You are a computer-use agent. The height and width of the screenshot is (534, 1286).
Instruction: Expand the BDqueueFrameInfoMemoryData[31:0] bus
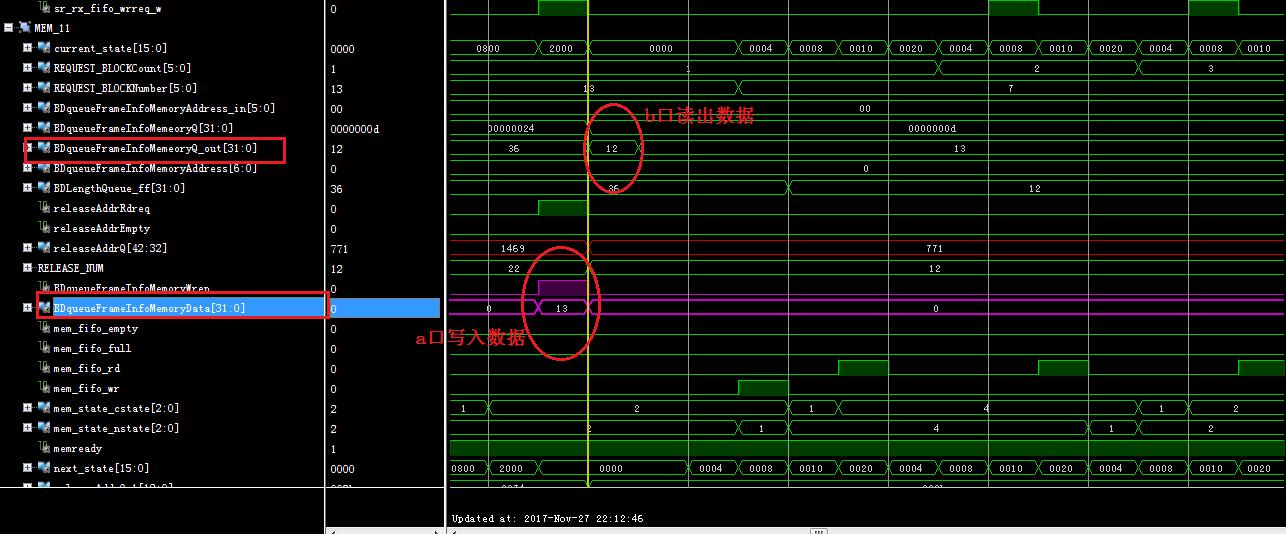tap(28, 308)
